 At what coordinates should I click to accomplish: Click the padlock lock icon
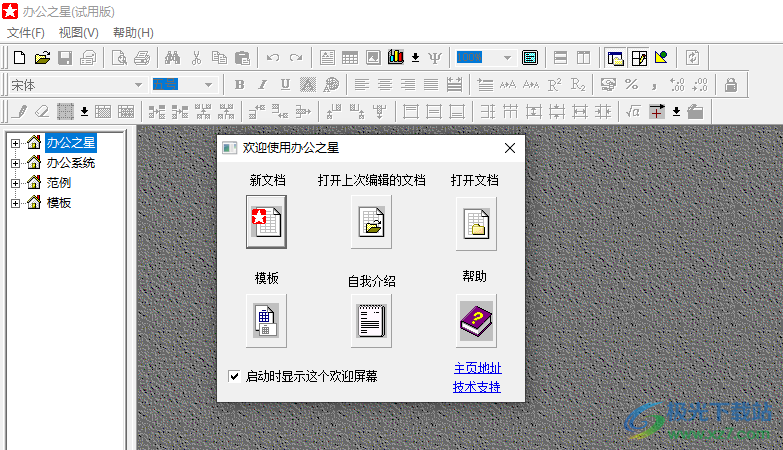tap(731, 85)
